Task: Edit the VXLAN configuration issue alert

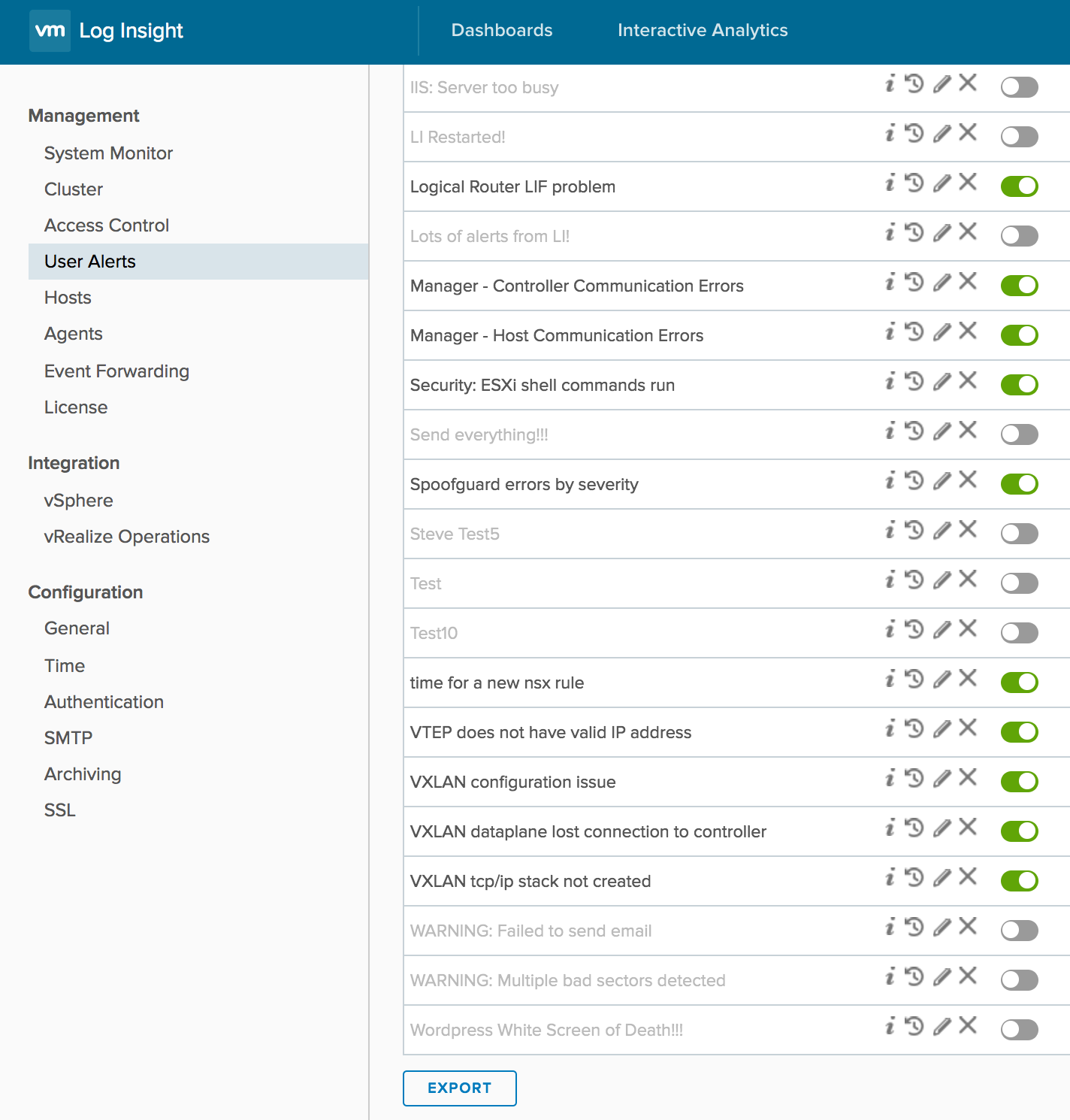Action: (942, 779)
